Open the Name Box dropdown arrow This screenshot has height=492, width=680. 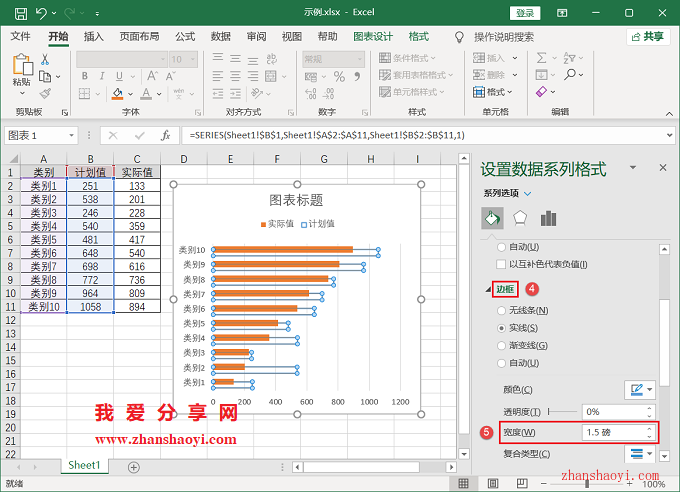point(72,135)
